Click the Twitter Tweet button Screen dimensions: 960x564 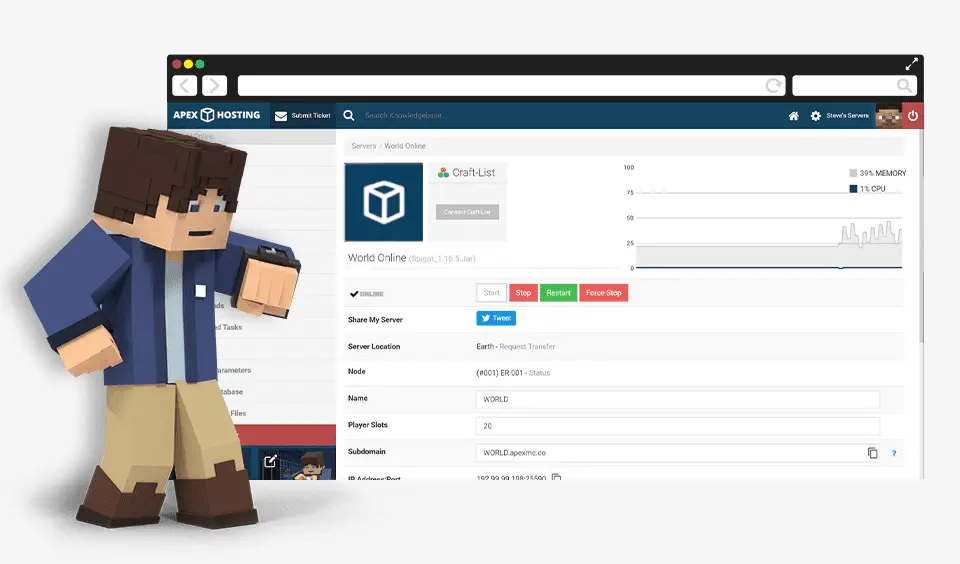pyautogui.click(x=496, y=318)
